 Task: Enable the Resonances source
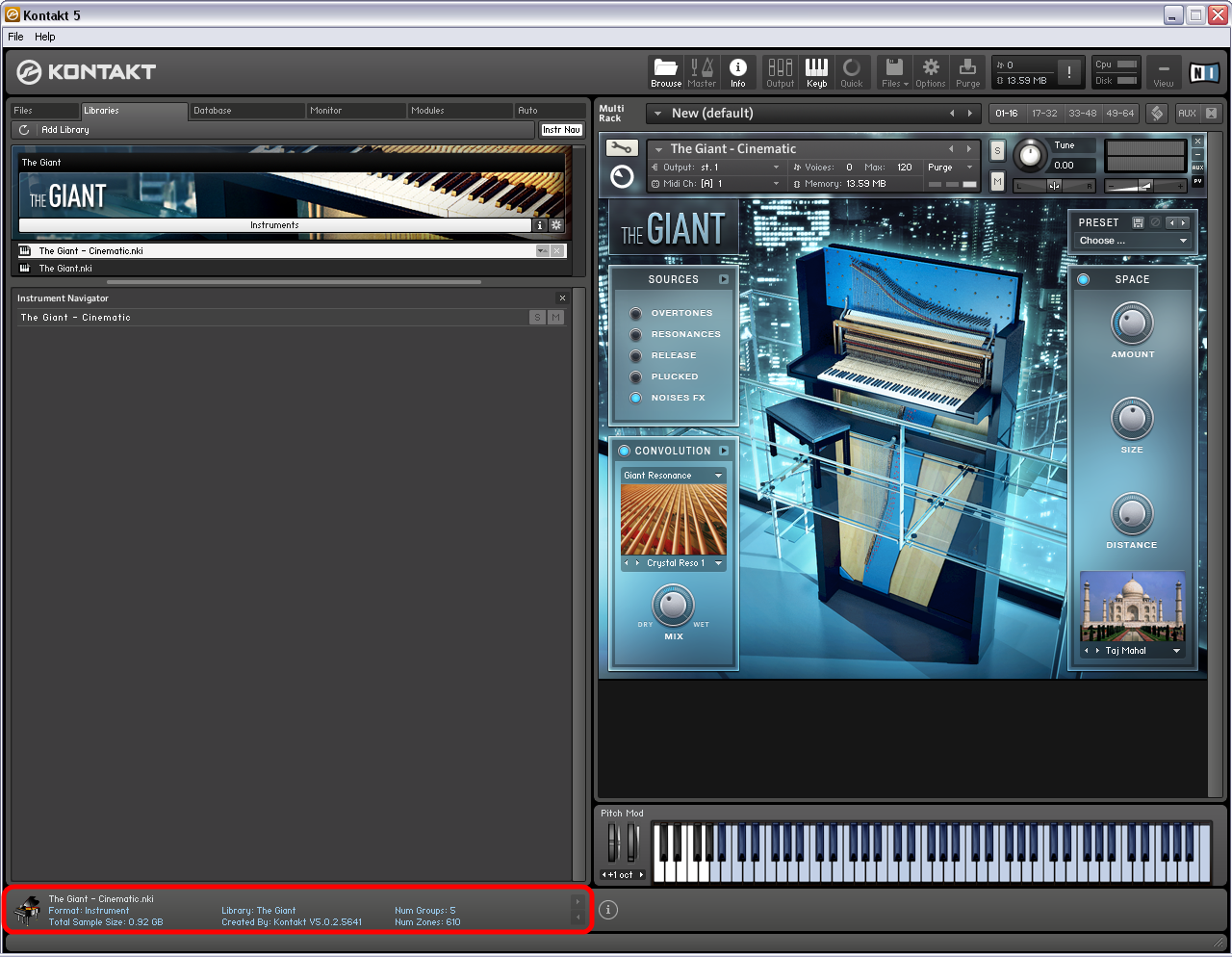point(635,335)
